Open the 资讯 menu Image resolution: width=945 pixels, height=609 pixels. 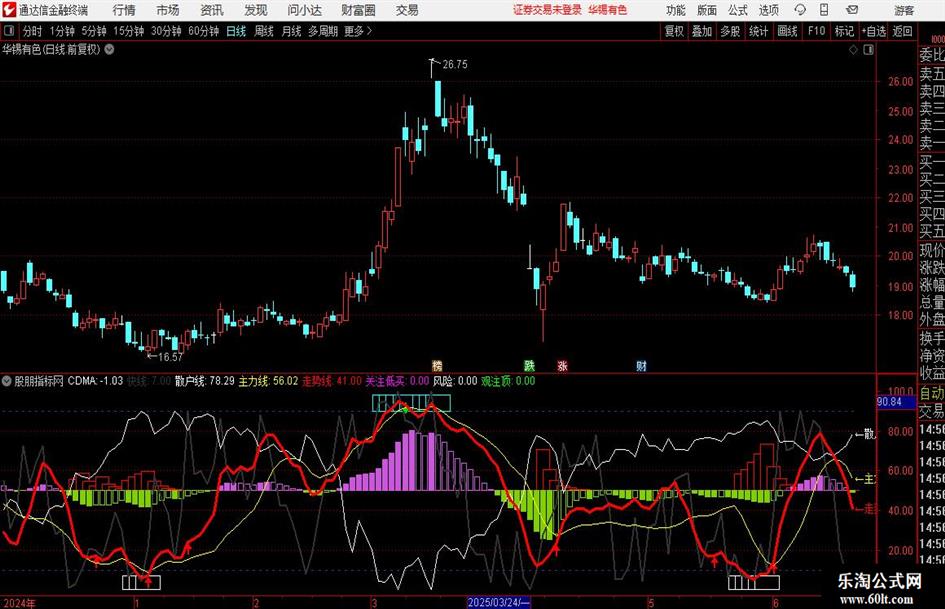click(x=212, y=10)
